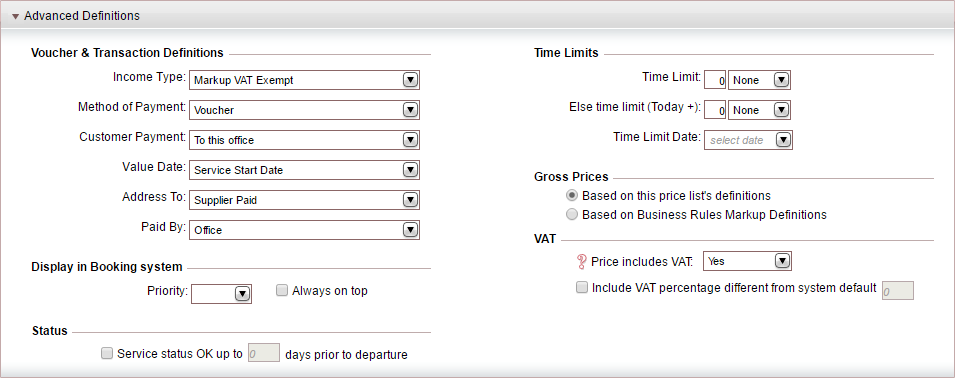Open the Income Type dropdown
Image resolution: width=955 pixels, height=378 pixels.
tap(305, 80)
